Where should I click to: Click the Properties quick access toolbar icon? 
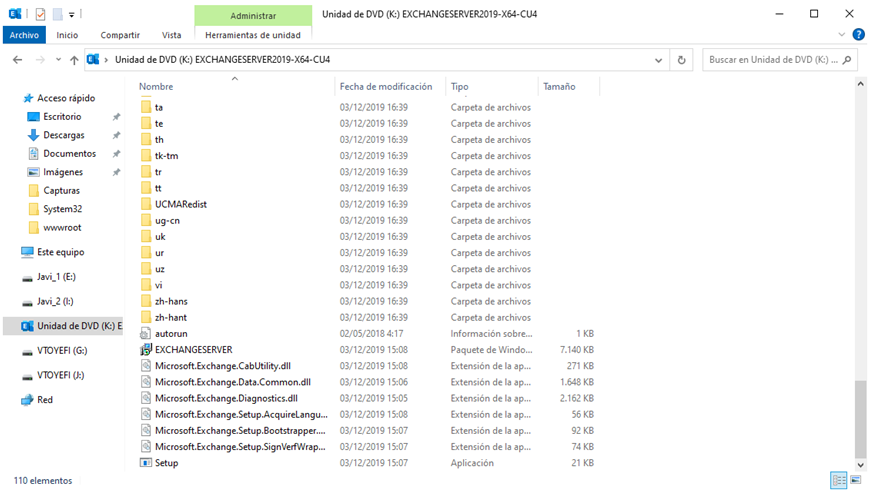click(41, 14)
